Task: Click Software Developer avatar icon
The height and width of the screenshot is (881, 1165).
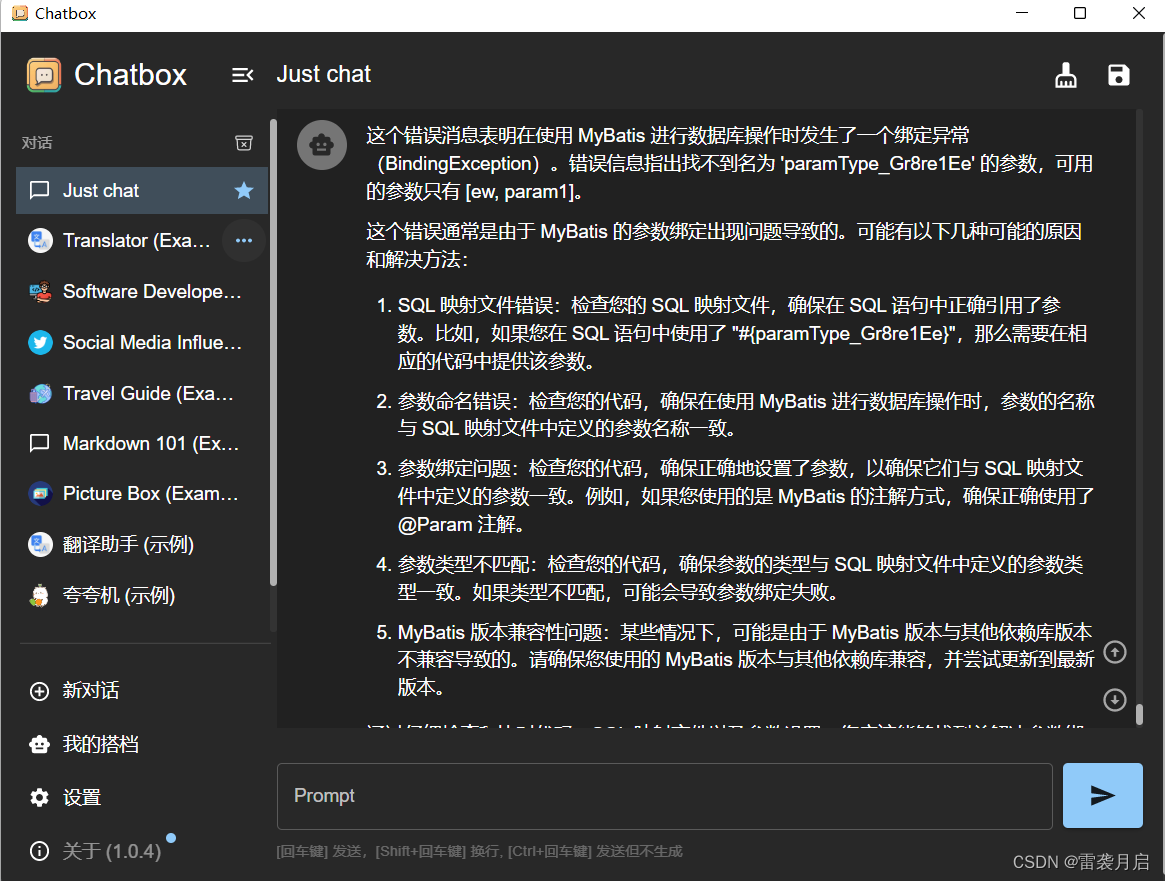Action: 40,292
